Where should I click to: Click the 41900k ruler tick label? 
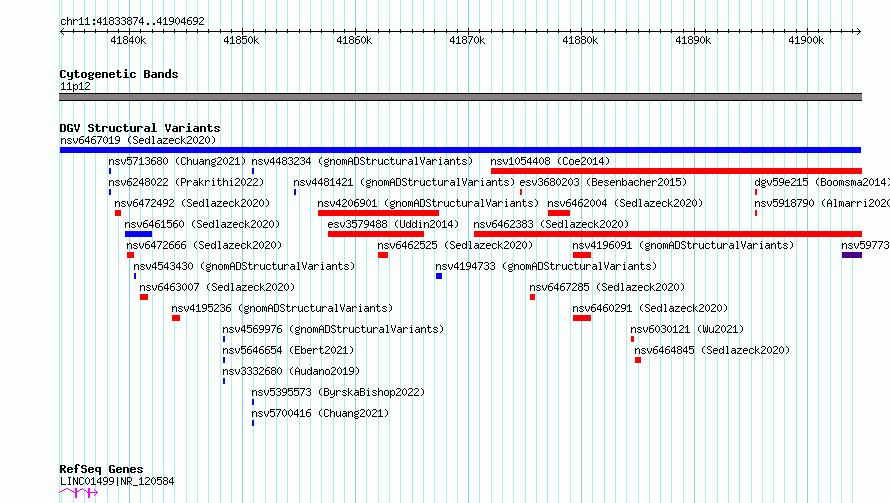806,40
